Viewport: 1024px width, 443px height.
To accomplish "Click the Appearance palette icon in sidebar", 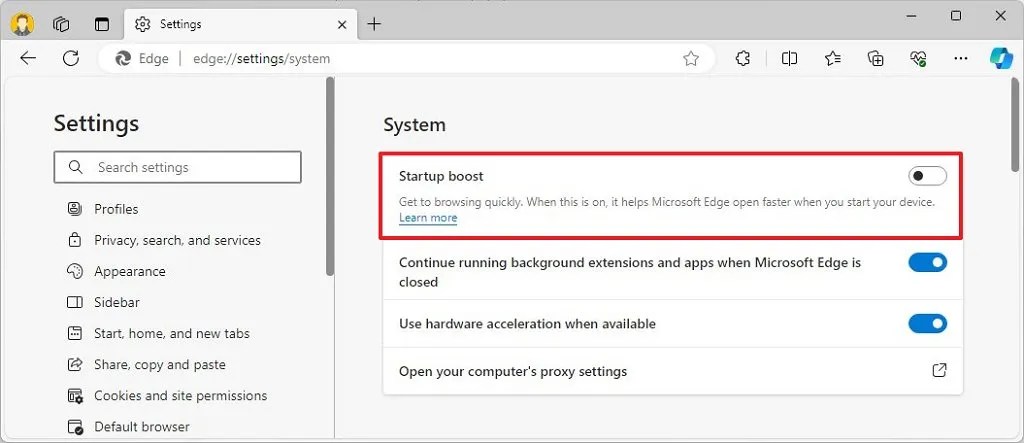I will 75,271.
